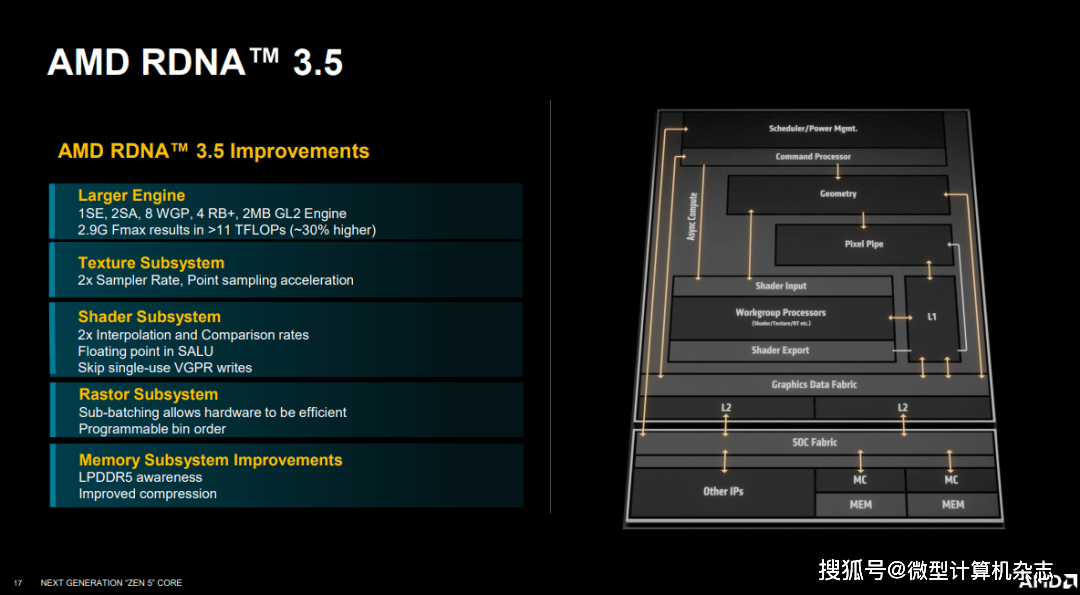Click the 2.9G Fmax TFLOPs line

click(x=227, y=230)
